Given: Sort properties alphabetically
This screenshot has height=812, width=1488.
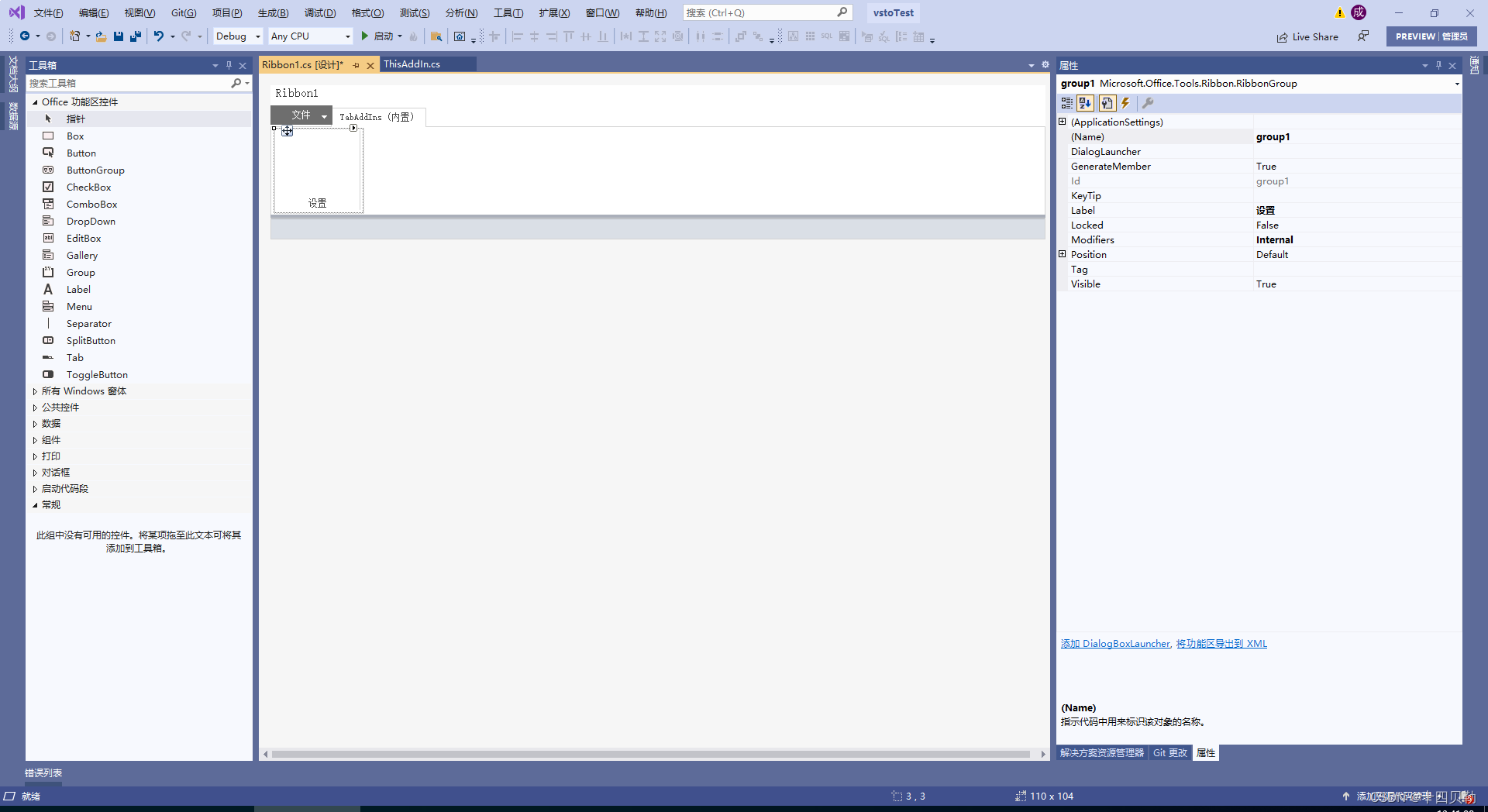Looking at the screenshot, I should pos(1085,103).
